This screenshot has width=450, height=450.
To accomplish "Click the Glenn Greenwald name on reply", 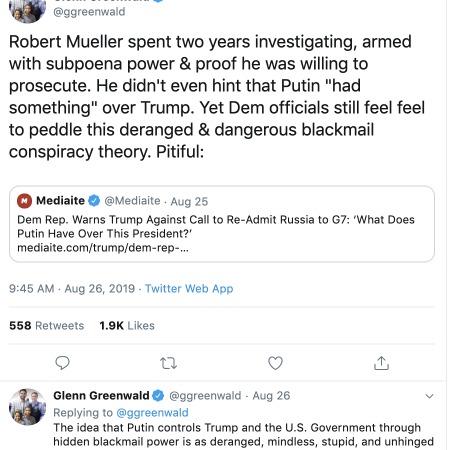I will (x=101, y=396).
